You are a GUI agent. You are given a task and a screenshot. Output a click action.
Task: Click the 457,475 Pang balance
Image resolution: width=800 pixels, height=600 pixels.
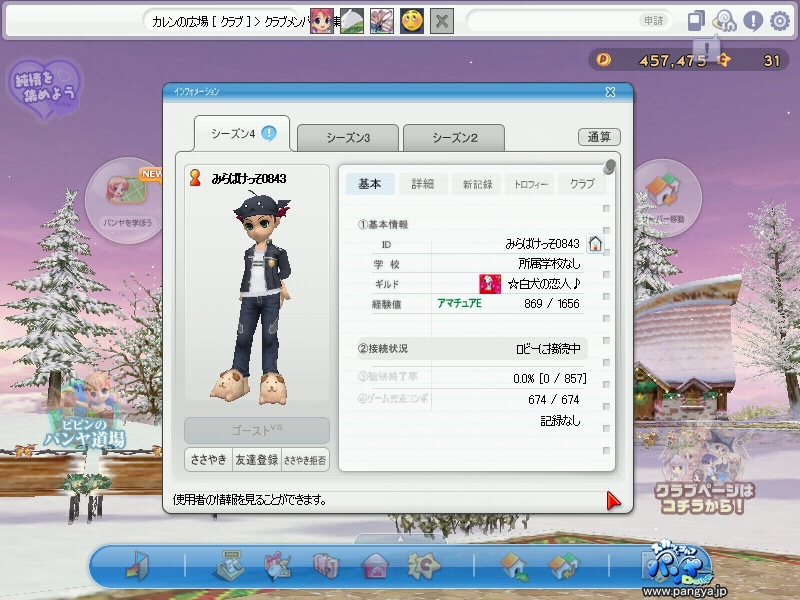click(x=672, y=61)
